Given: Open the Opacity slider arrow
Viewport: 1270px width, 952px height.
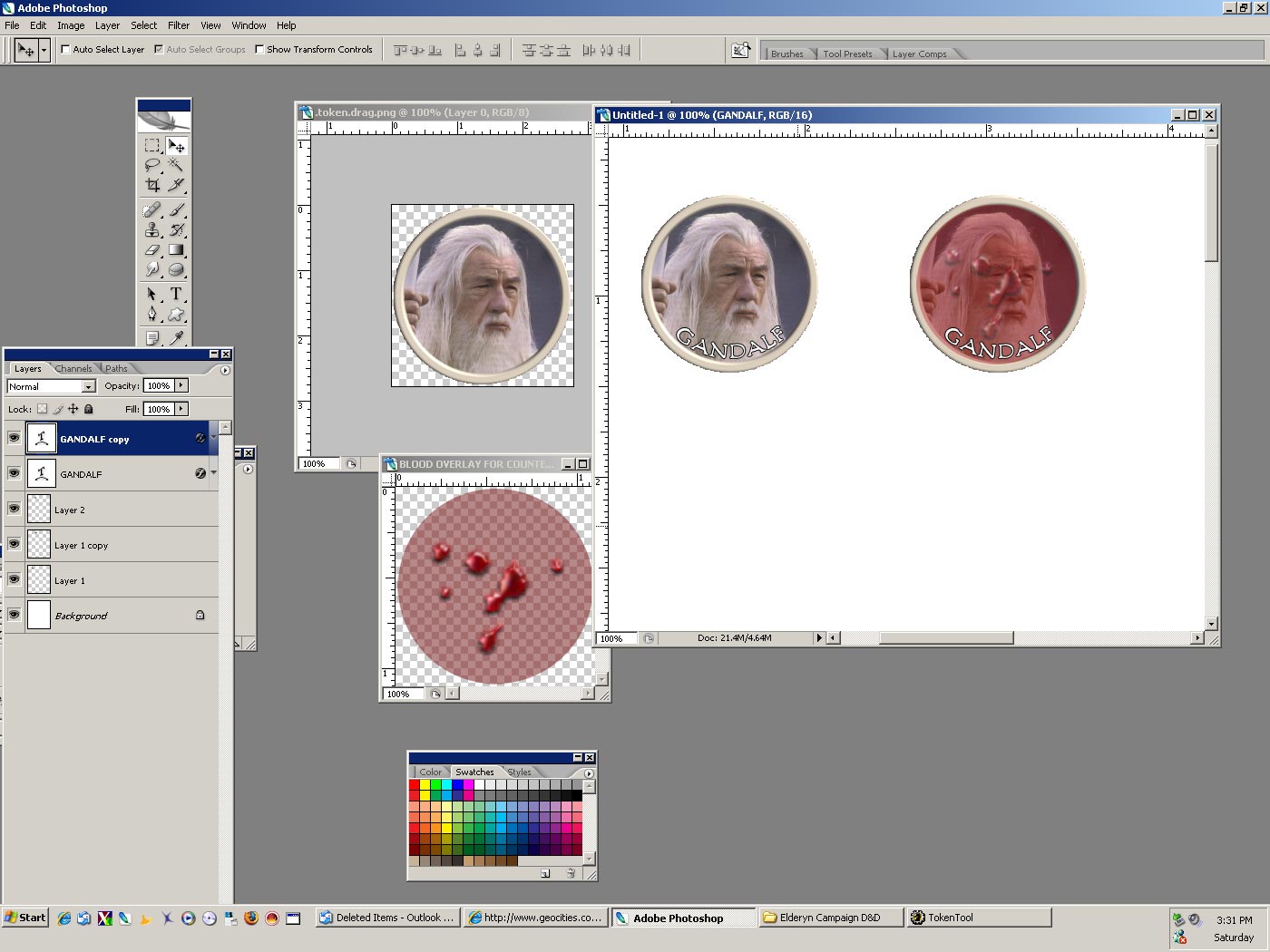Looking at the screenshot, I should point(181,385).
